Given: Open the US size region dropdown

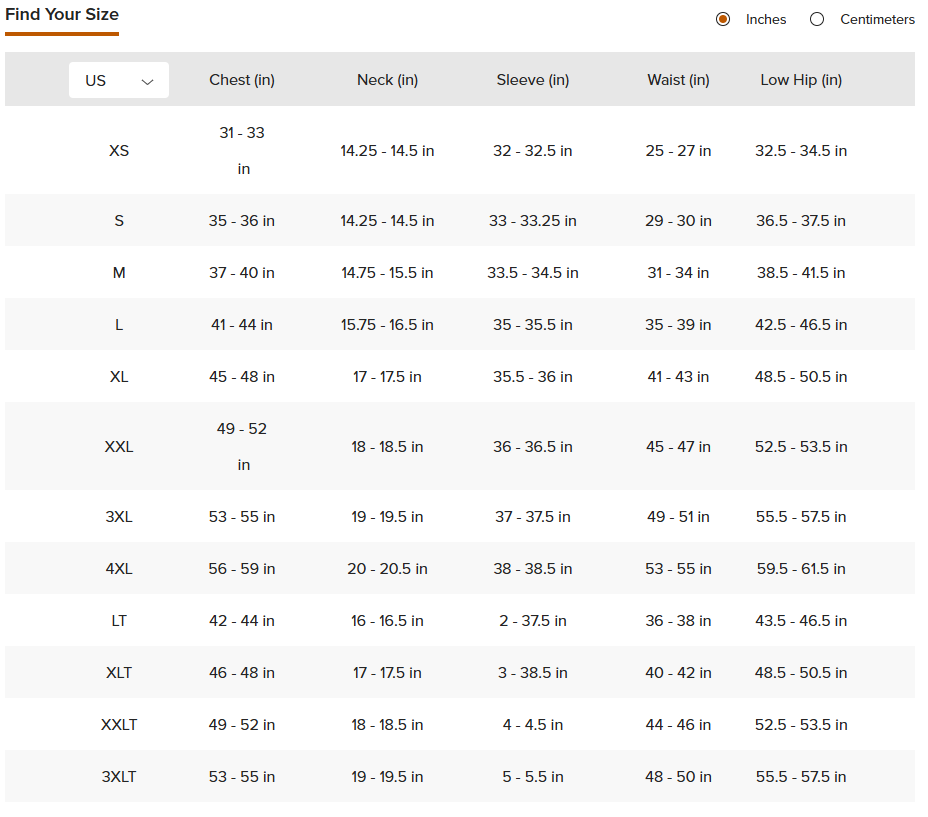Looking at the screenshot, I should click(119, 80).
